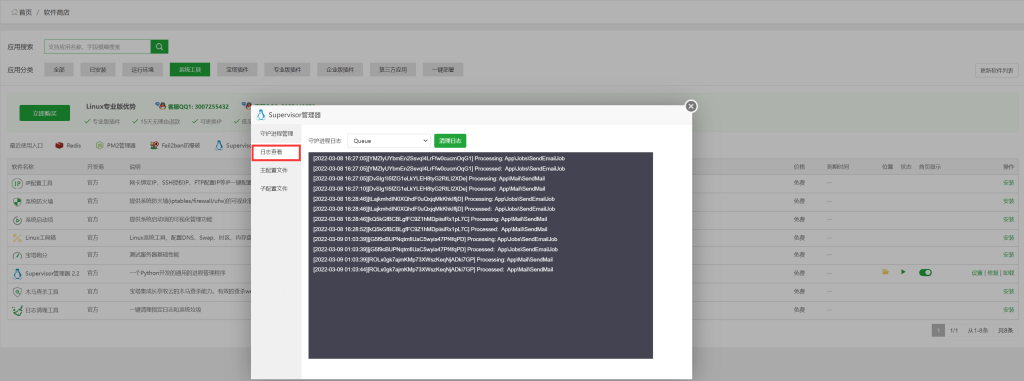Click the IP配置工具 row icon
Image resolution: width=1024 pixels, height=381 pixels.
pyautogui.click(x=17, y=183)
